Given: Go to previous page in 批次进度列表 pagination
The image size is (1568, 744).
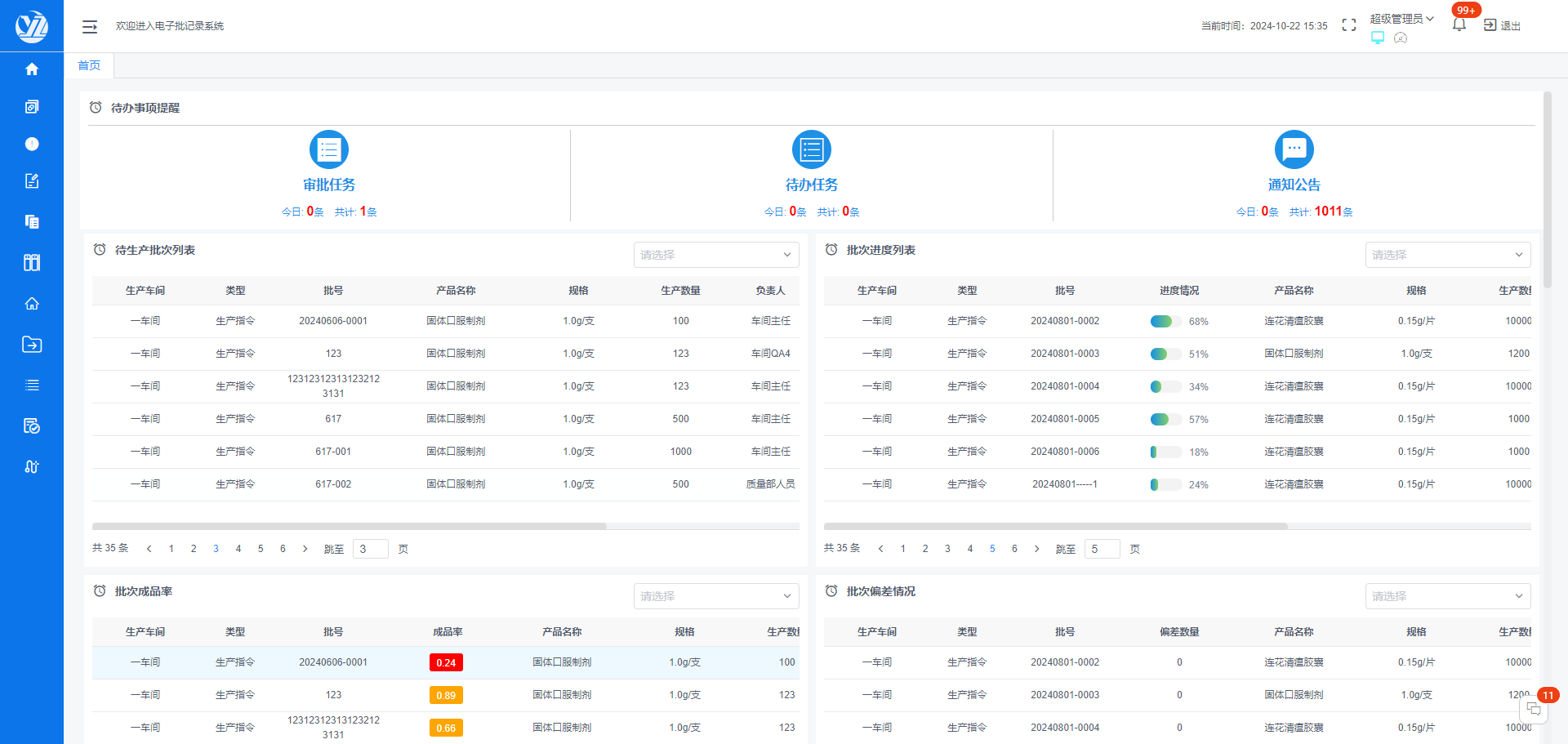Looking at the screenshot, I should click(x=880, y=549).
